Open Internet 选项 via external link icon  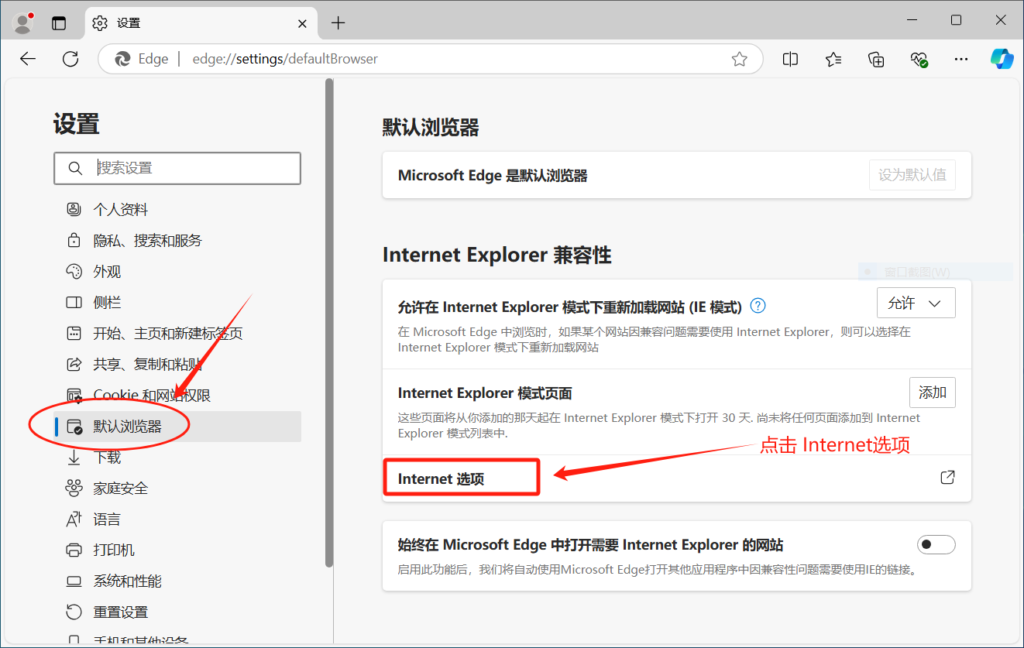tap(947, 477)
